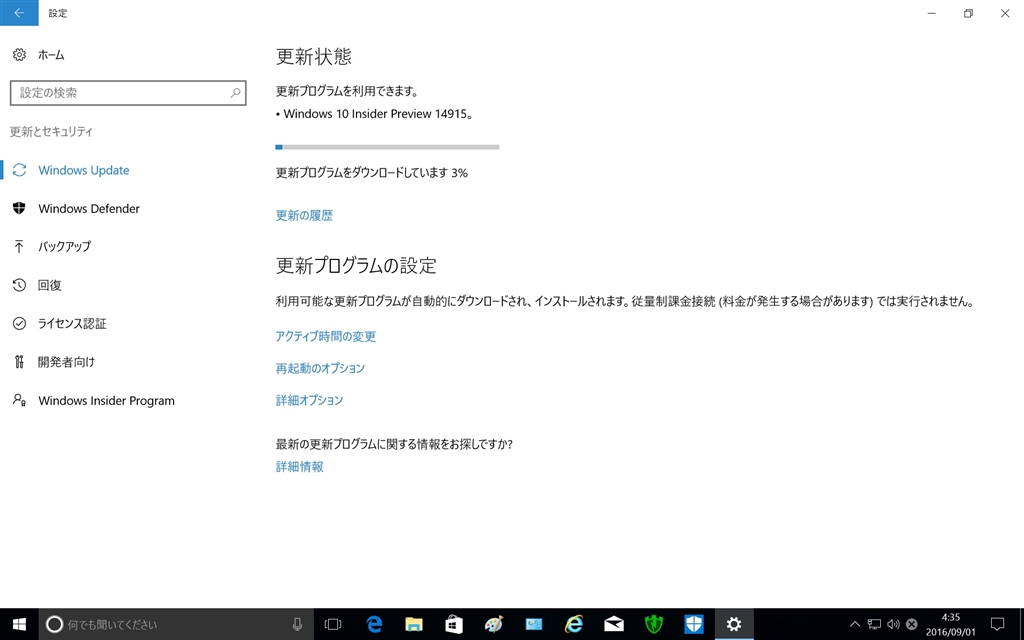The height and width of the screenshot is (640, 1024).
Task: Click the Settings gear taskbar icon
Action: point(734,624)
